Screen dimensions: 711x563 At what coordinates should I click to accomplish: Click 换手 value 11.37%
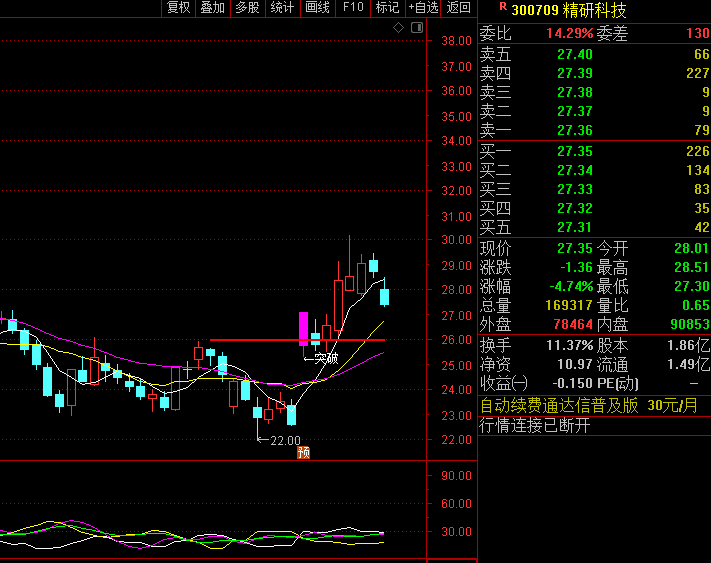click(x=570, y=346)
